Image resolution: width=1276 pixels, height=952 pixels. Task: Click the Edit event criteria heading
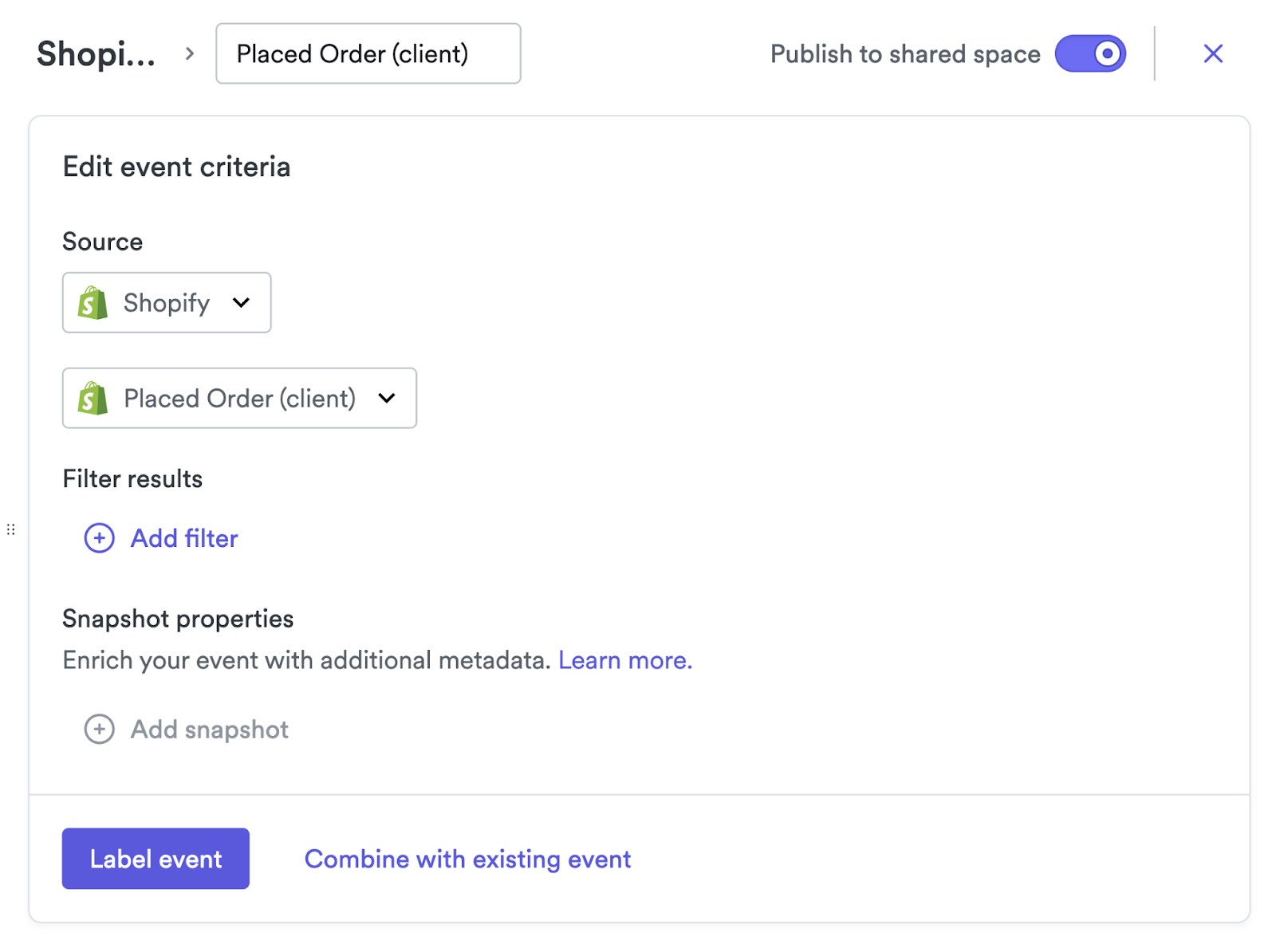[176, 167]
